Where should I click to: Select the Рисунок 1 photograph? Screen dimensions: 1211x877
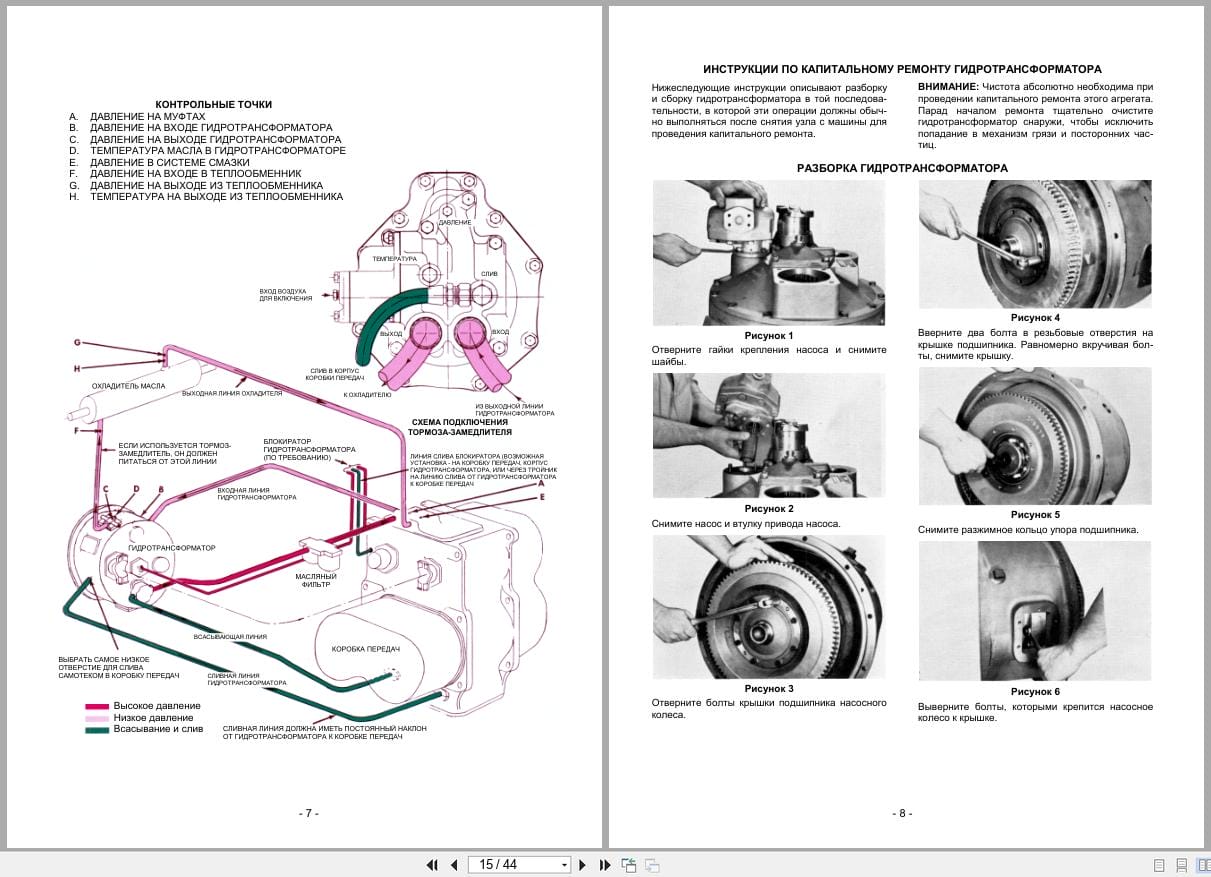[768, 252]
